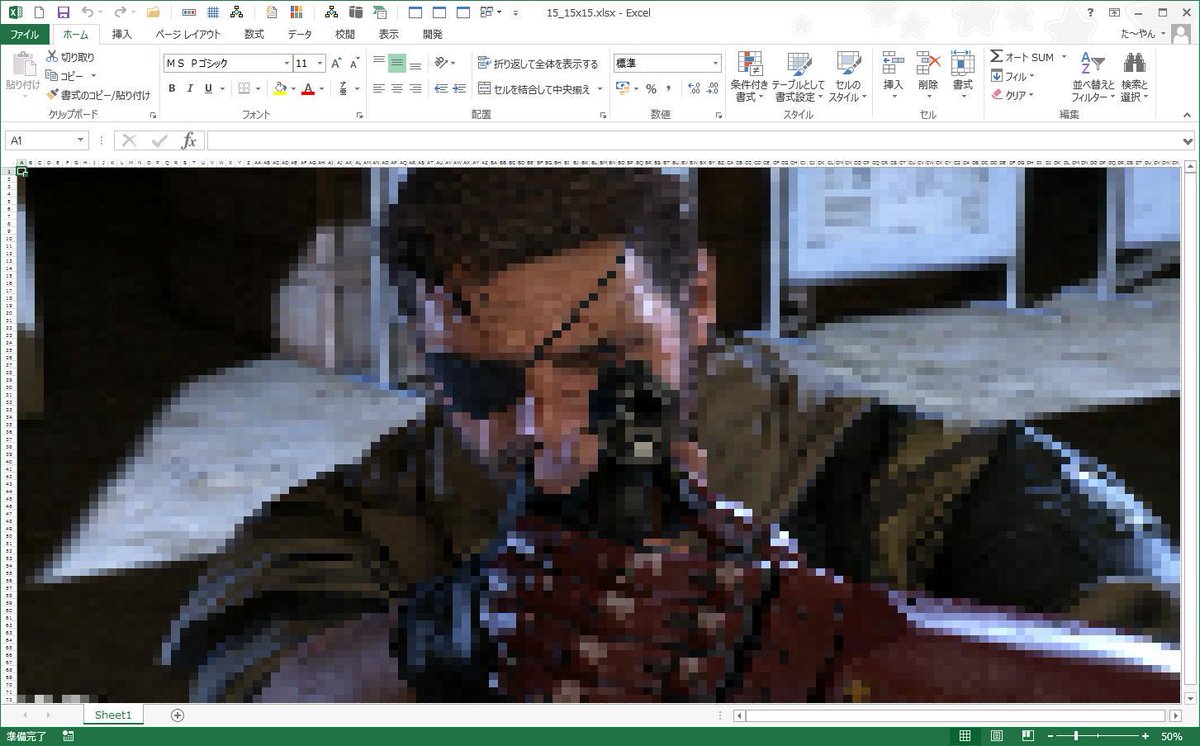Switch to the Data (データ) tab
This screenshot has height=746, width=1200.
pos(300,34)
